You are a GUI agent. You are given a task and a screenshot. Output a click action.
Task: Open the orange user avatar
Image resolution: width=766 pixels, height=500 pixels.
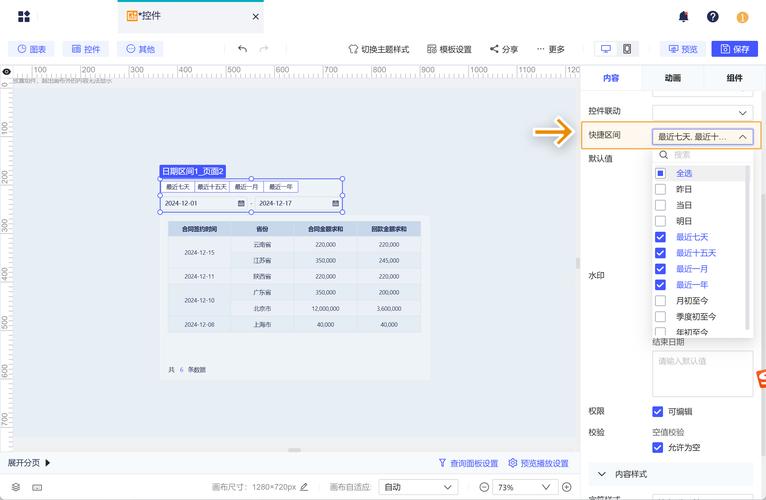tap(742, 18)
